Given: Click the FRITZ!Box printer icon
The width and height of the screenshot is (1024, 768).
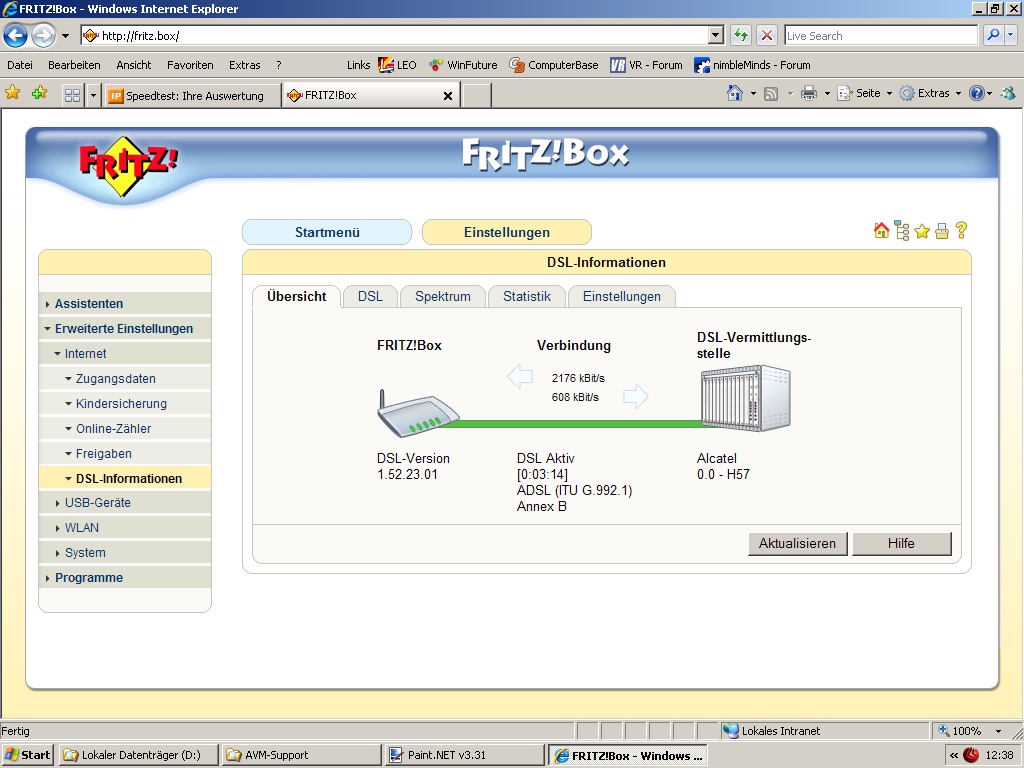Looking at the screenshot, I should [x=942, y=231].
